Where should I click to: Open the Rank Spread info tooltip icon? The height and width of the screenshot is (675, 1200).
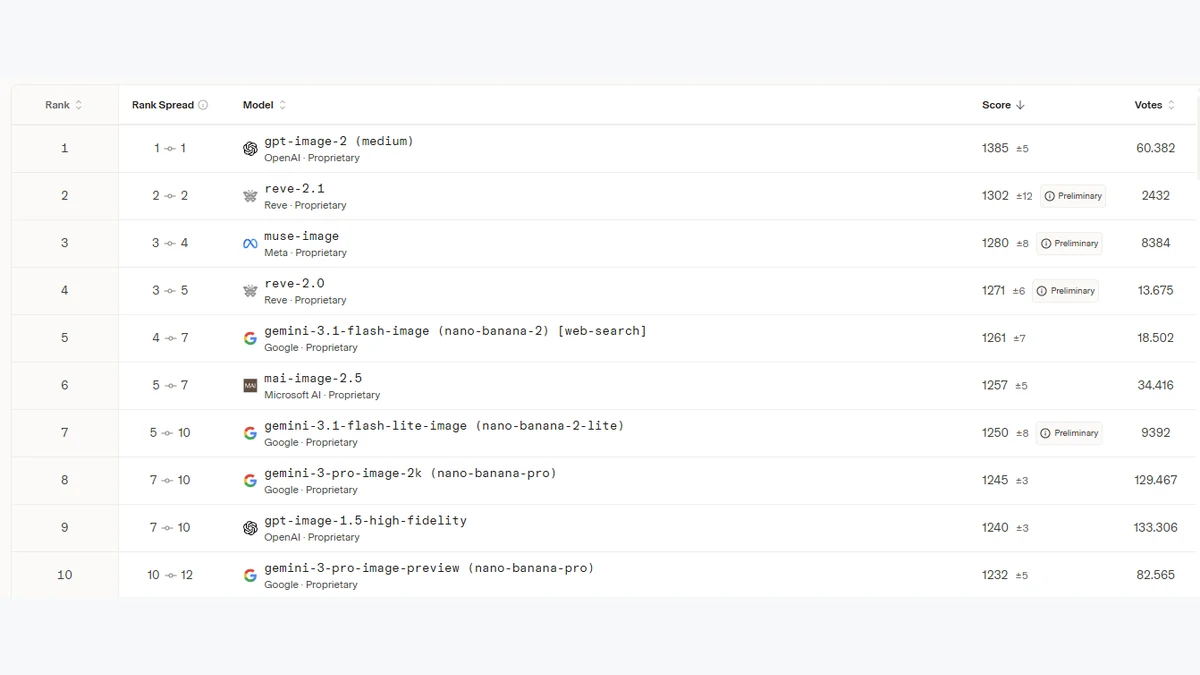203,105
